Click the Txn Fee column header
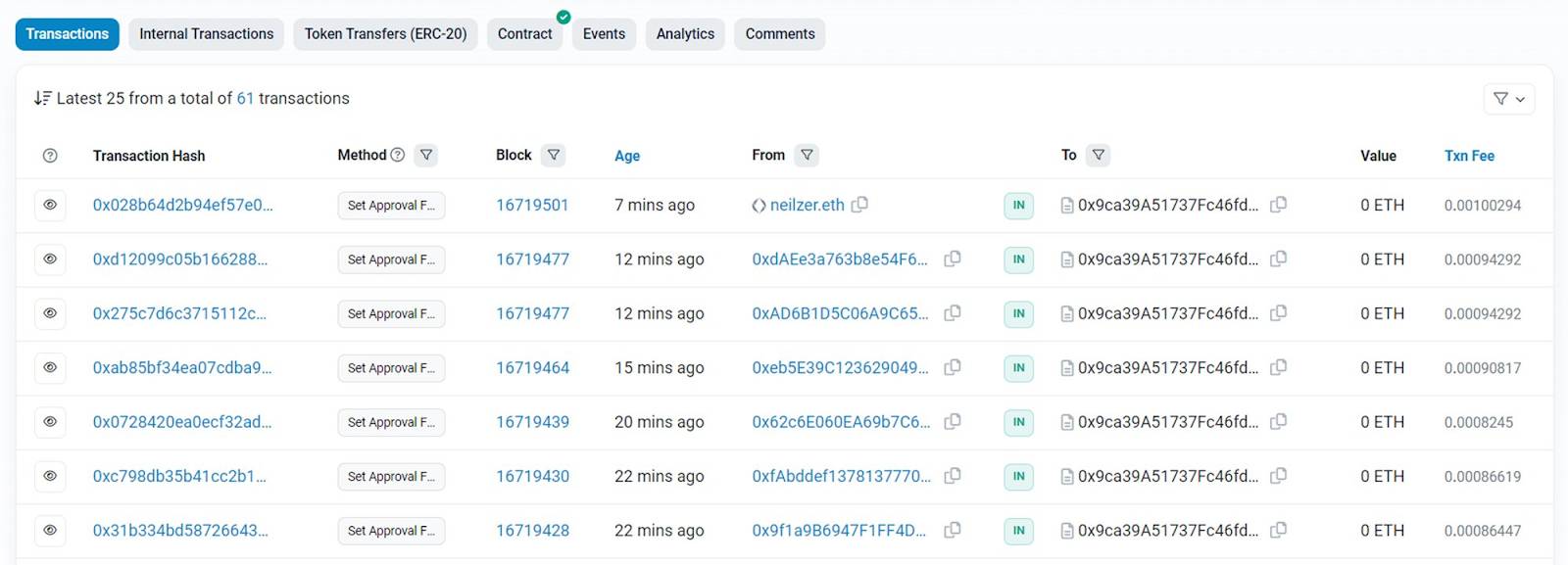 1469,156
